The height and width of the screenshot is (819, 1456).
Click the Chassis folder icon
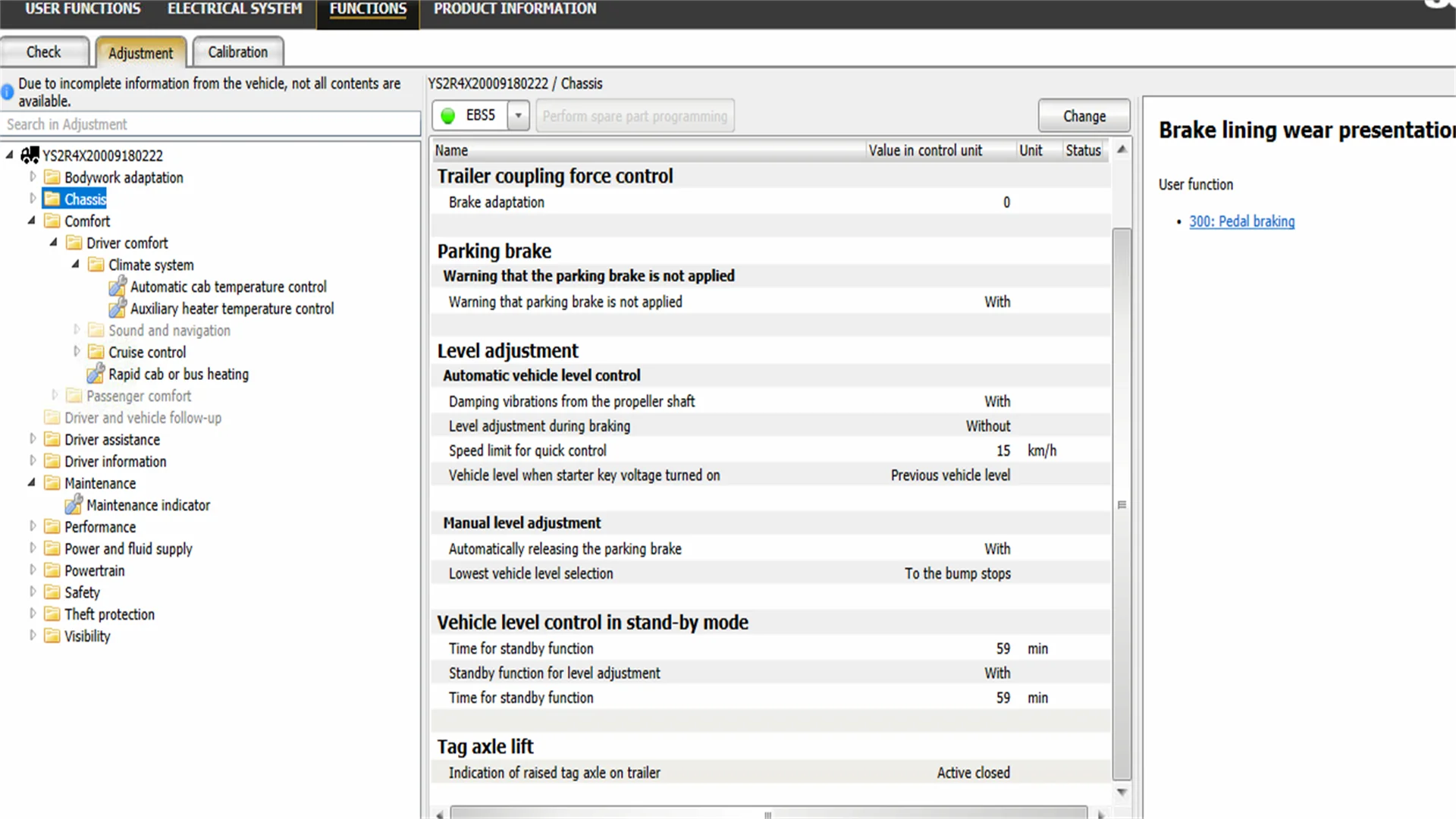tap(52, 199)
